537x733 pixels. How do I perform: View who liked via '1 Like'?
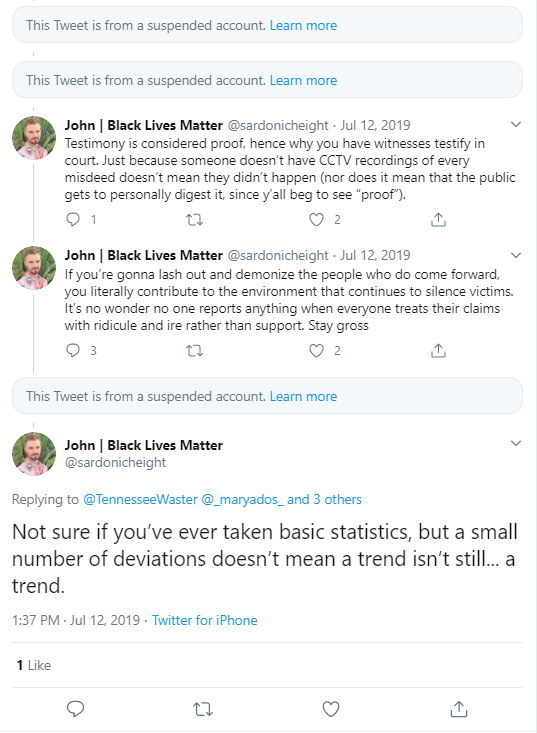pyautogui.click(x=34, y=665)
